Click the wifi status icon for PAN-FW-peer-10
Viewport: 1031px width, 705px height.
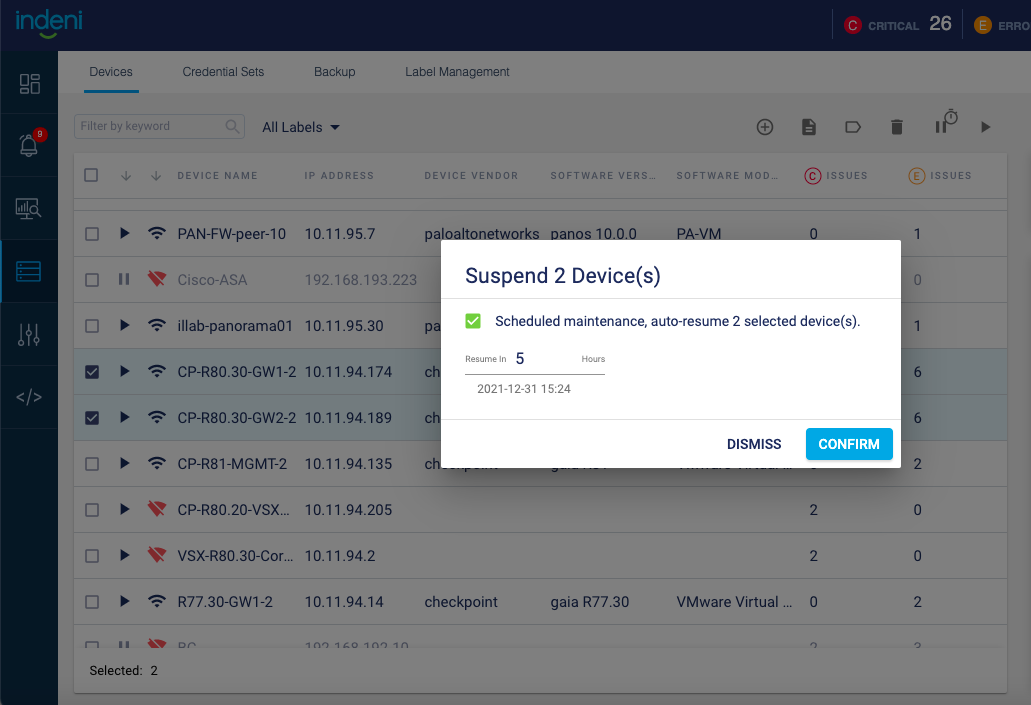coord(156,233)
